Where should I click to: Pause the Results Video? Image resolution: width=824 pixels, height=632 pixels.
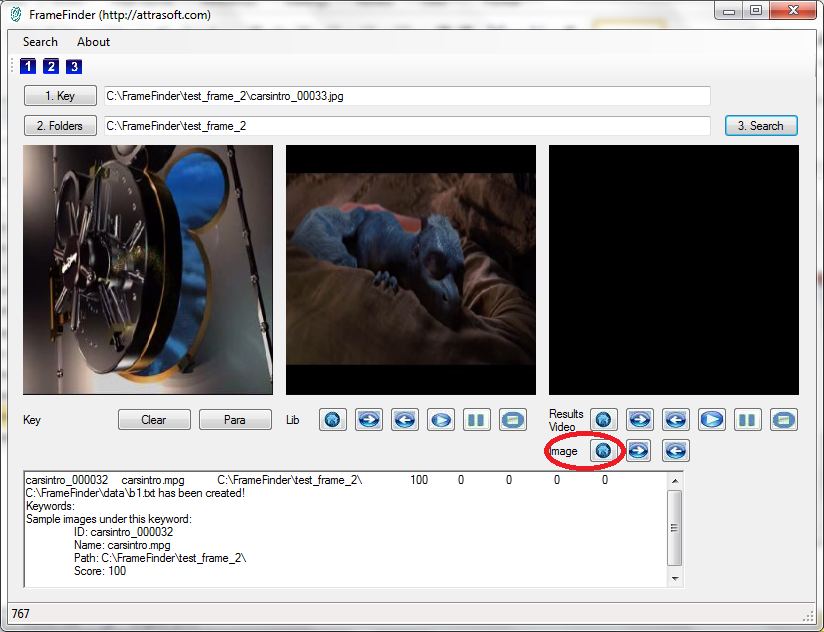tap(748, 419)
